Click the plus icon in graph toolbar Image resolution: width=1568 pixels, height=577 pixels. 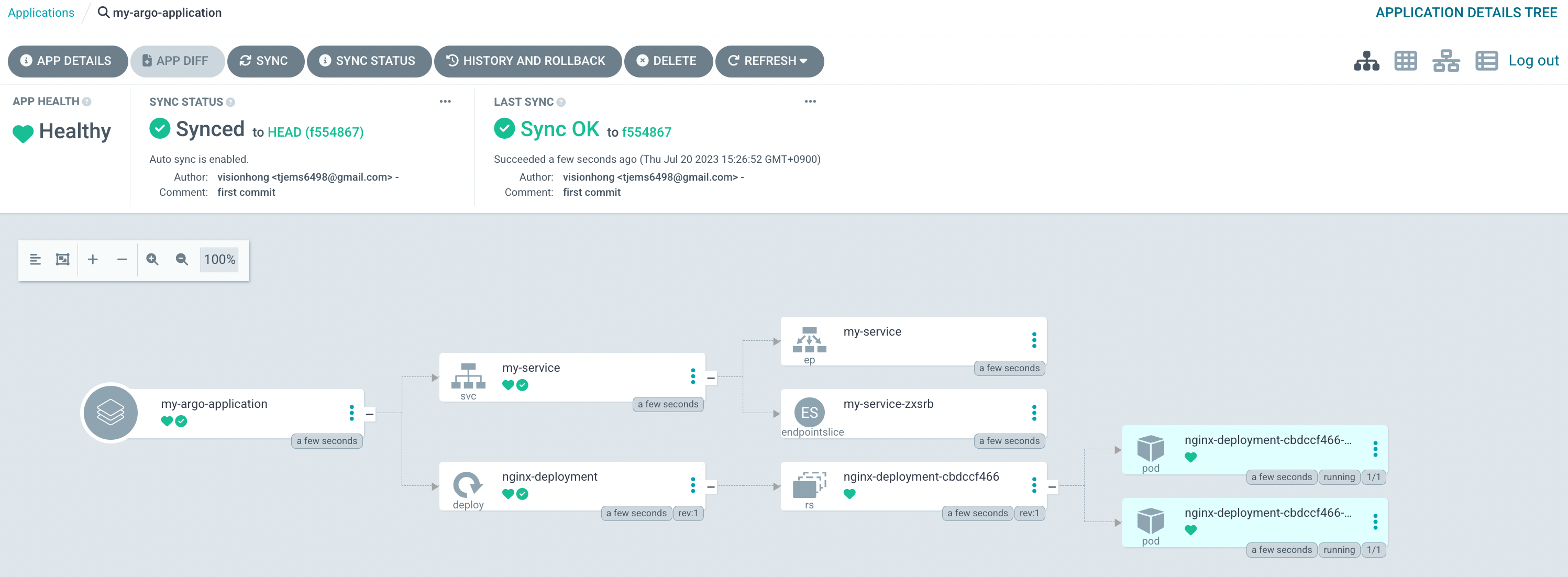tap(93, 259)
